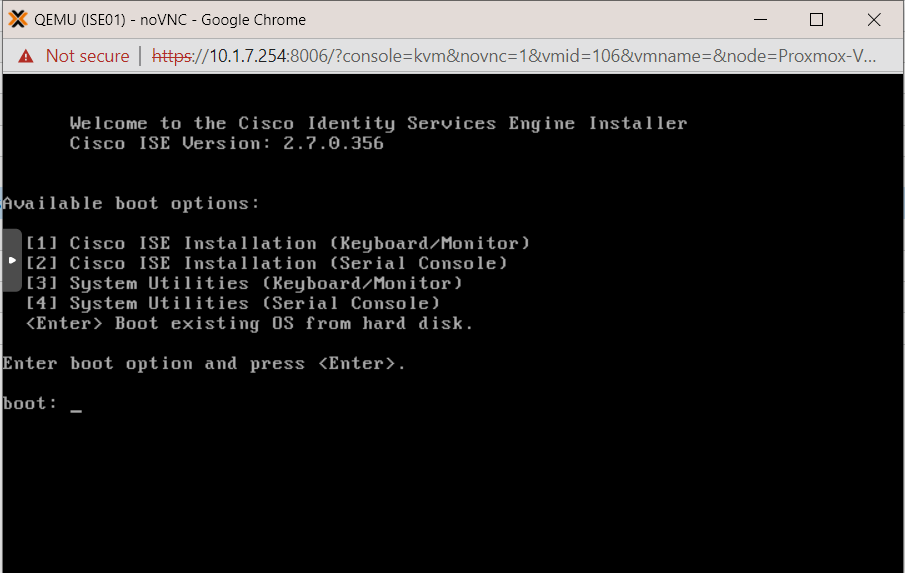
Task: Click the window title QEMU (ISE01) - noVNC
Action: point(170,20)
